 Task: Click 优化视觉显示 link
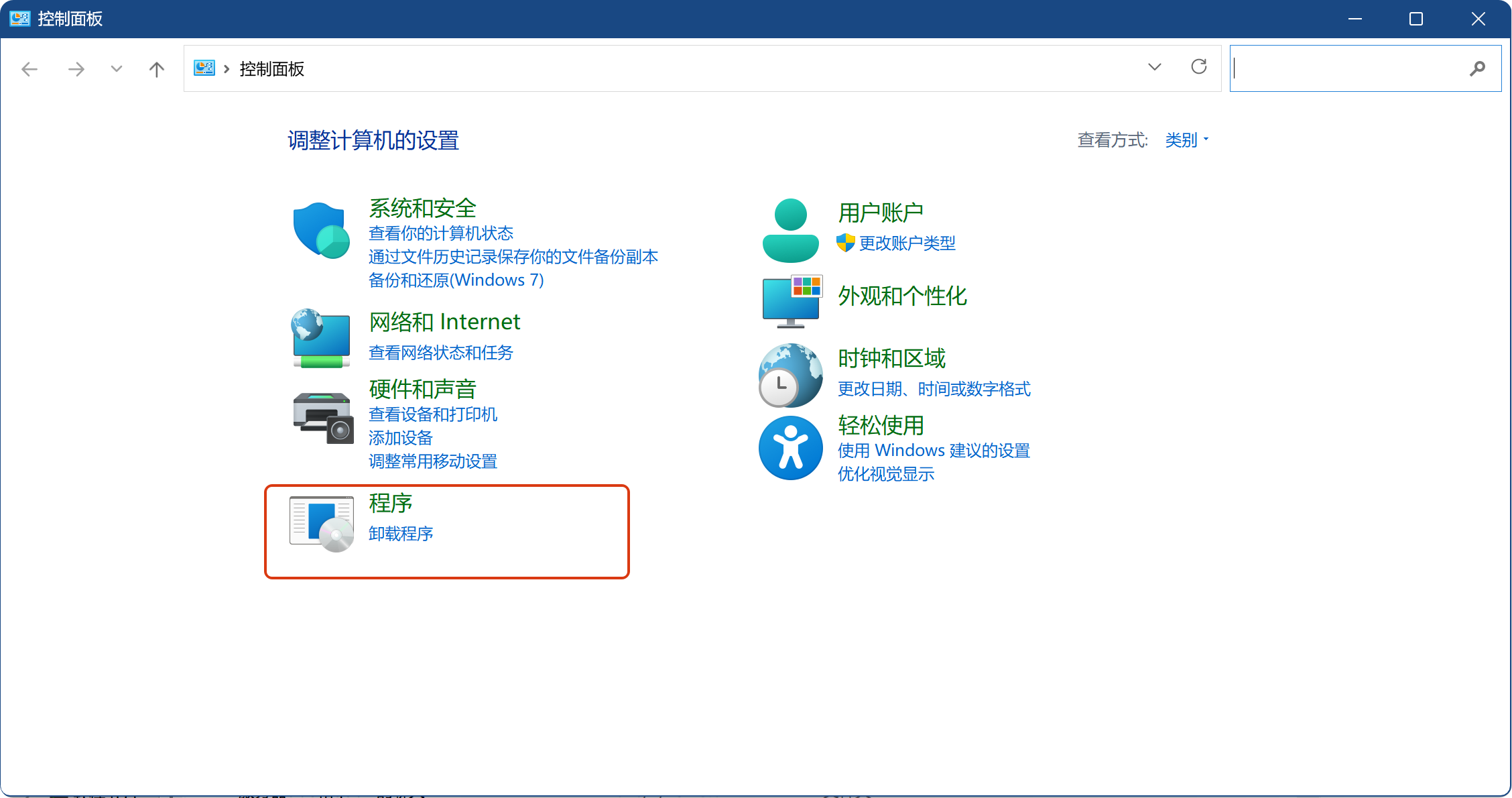[886, 474]
